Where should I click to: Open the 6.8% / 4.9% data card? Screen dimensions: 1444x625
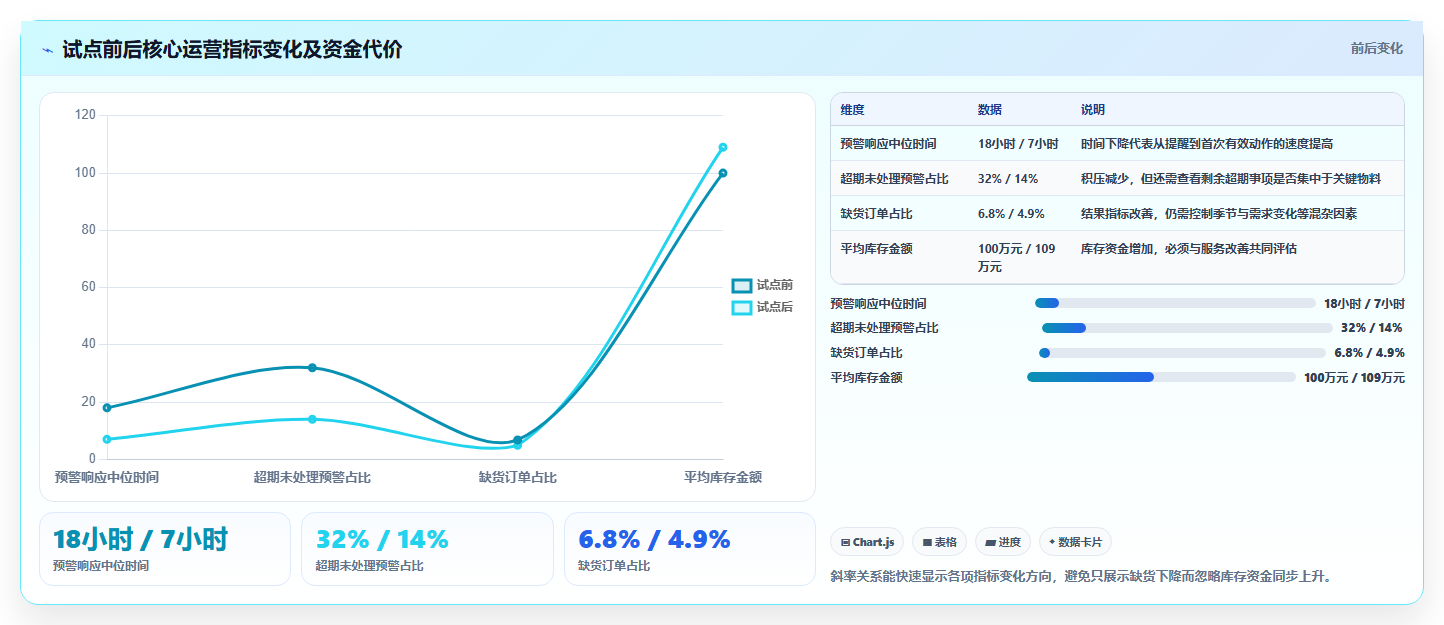click(x=690, y=549)
